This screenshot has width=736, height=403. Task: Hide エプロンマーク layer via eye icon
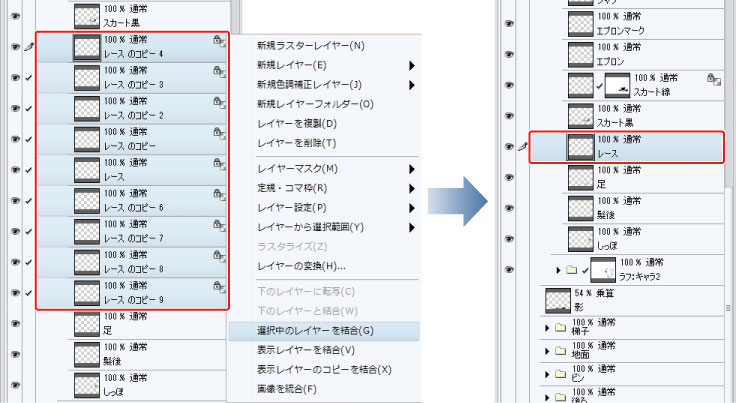tap(509, 23)
